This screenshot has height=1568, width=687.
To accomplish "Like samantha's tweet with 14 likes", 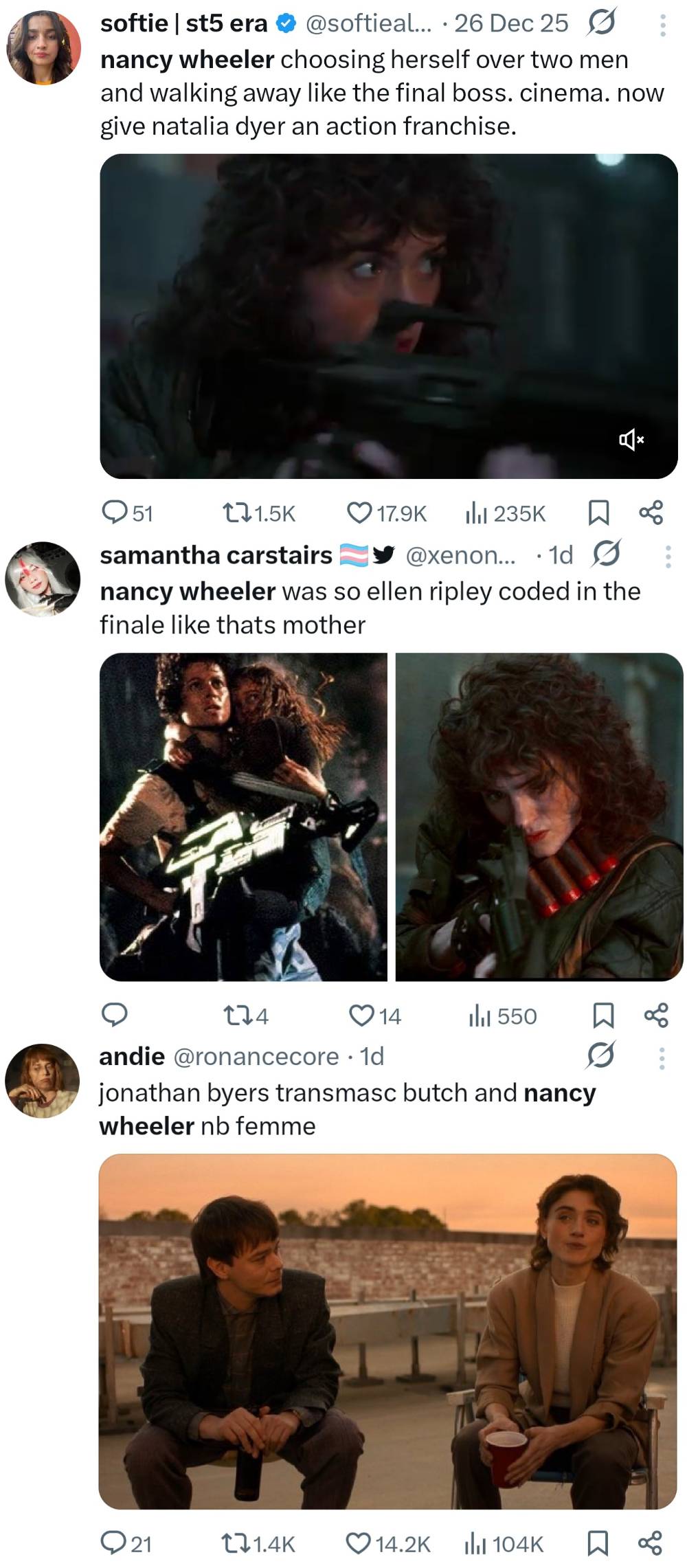I will 375,1016.
